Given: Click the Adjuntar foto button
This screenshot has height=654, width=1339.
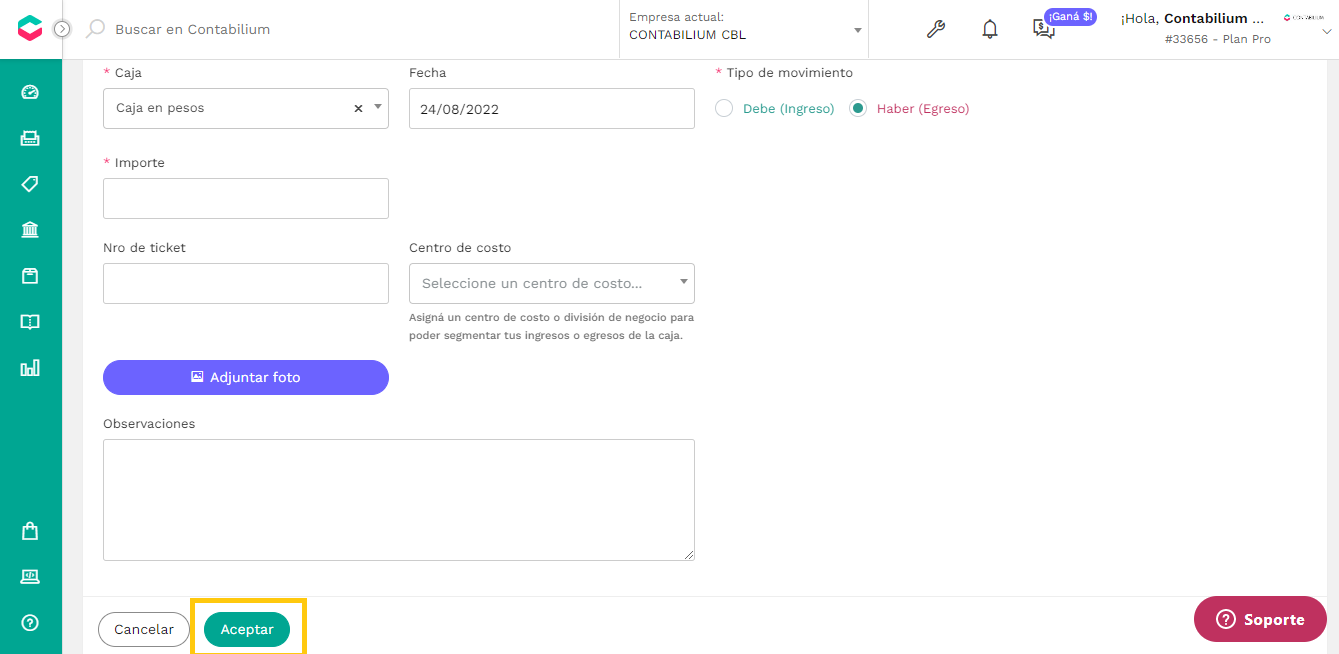Looking at the screenshot, I should click(246, 377).
